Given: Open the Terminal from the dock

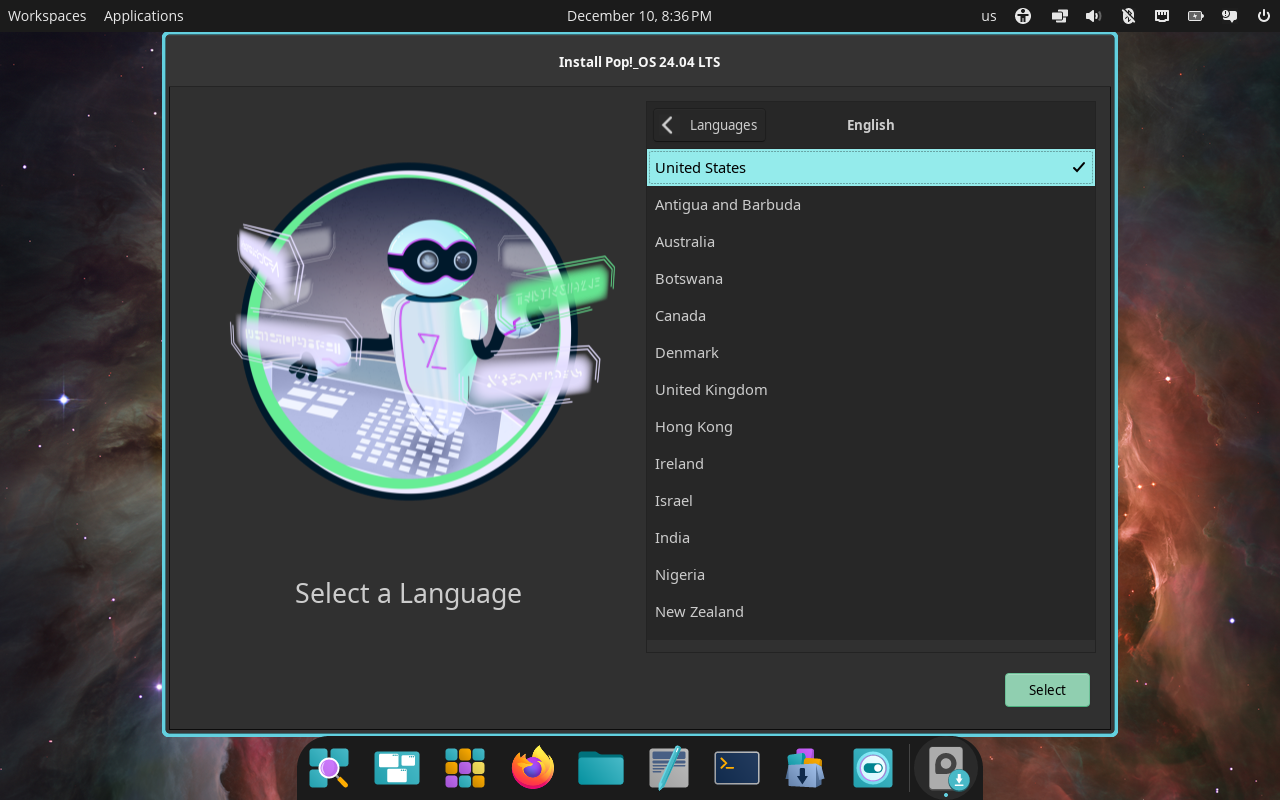Looking at the screenshot, I should 737,768.
